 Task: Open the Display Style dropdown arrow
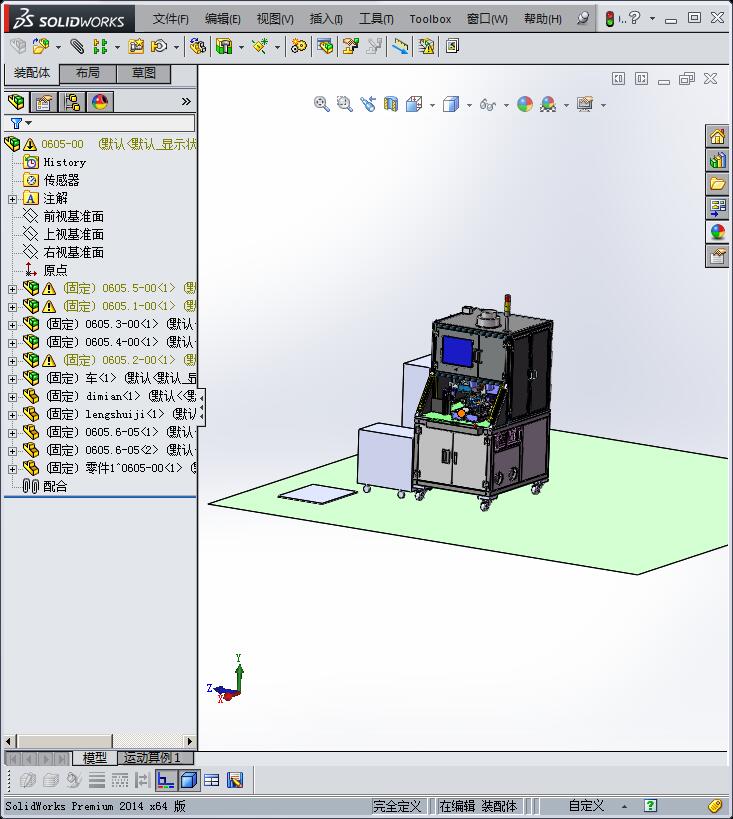click(469, 105)
